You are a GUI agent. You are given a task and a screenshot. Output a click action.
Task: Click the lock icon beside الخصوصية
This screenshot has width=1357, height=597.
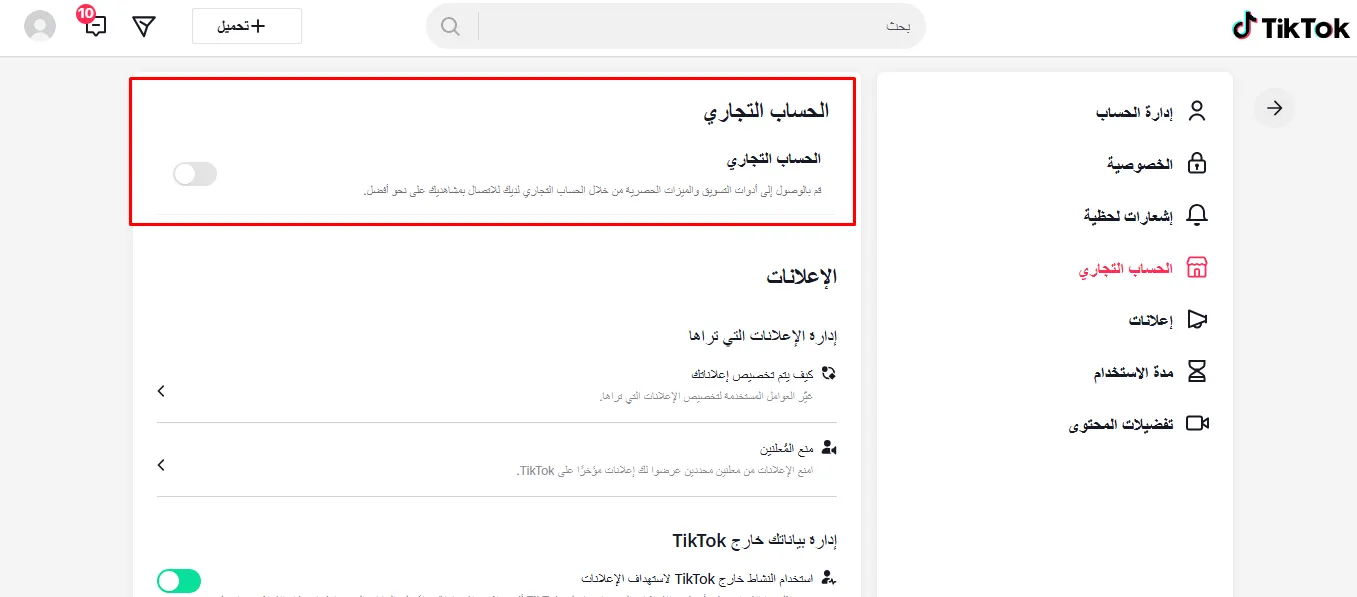tap(1197, 163)
